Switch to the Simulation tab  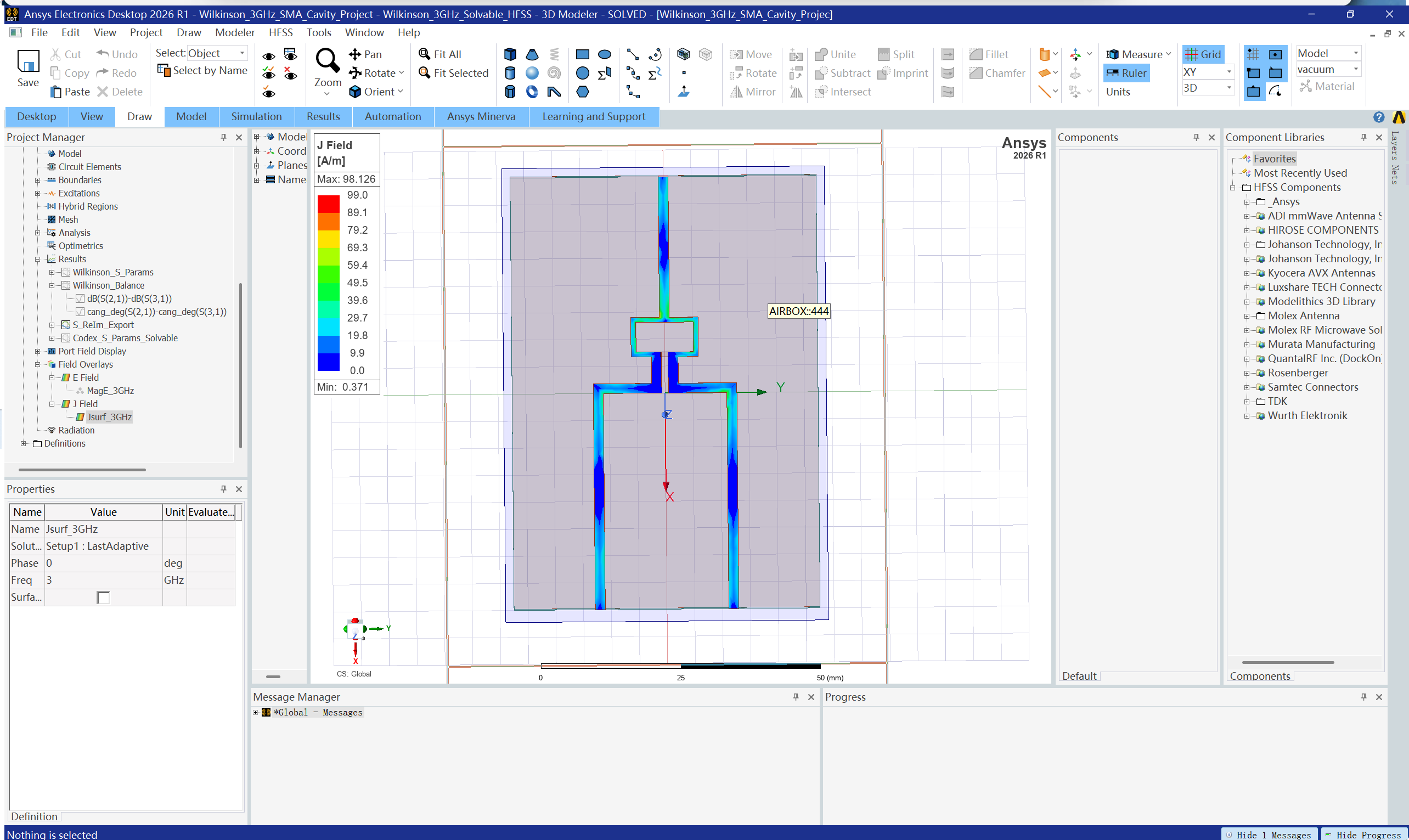point(256,117)
